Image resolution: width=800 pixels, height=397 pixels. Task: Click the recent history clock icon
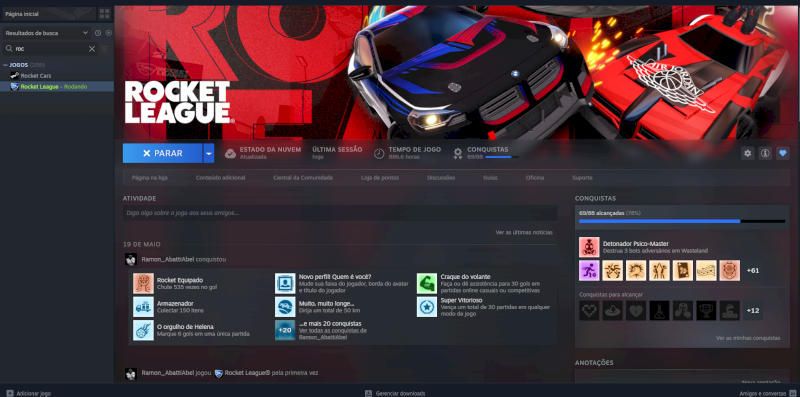tap(98, 33)
